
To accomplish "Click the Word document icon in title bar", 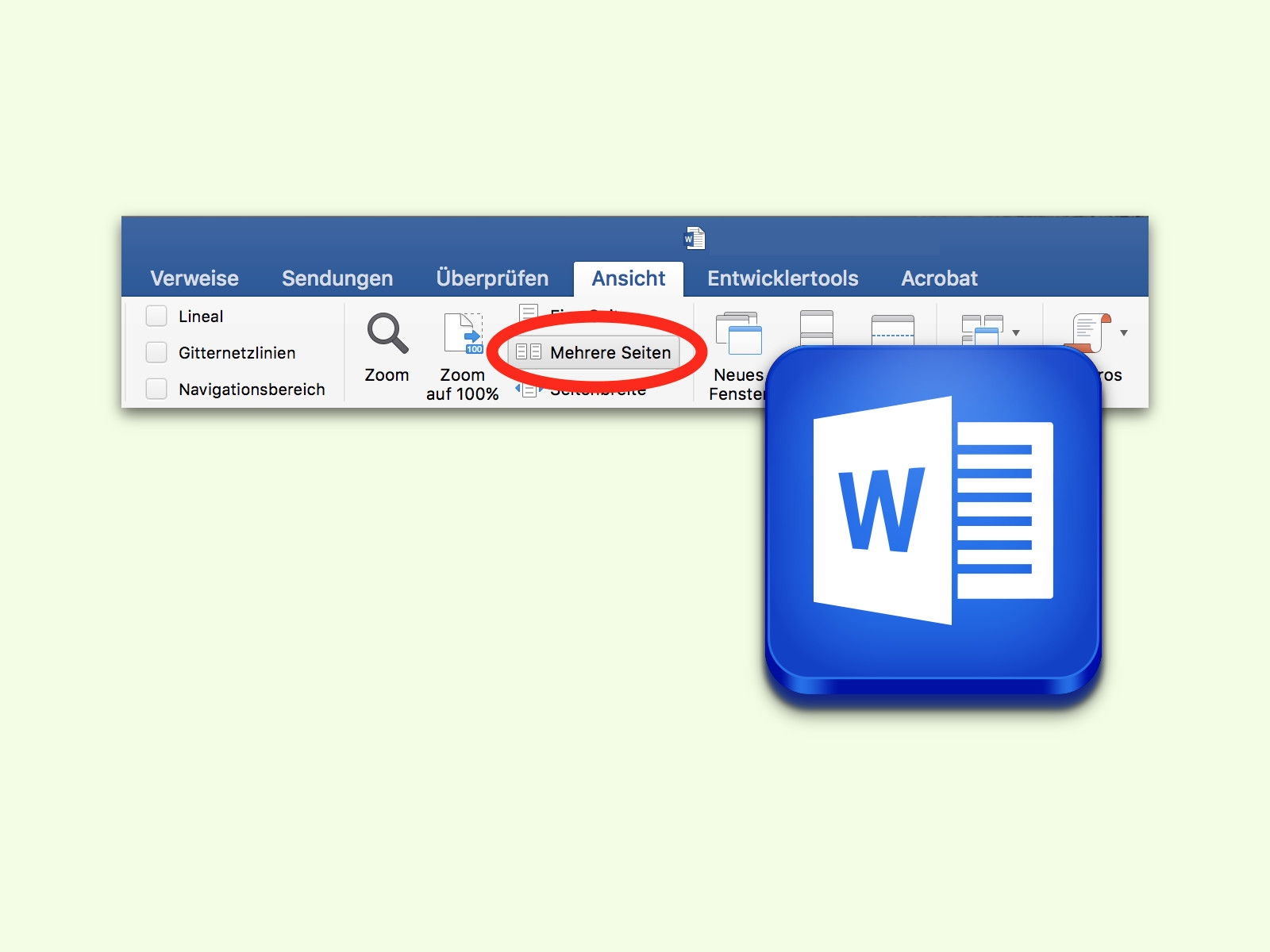I will tap(695, 238).
